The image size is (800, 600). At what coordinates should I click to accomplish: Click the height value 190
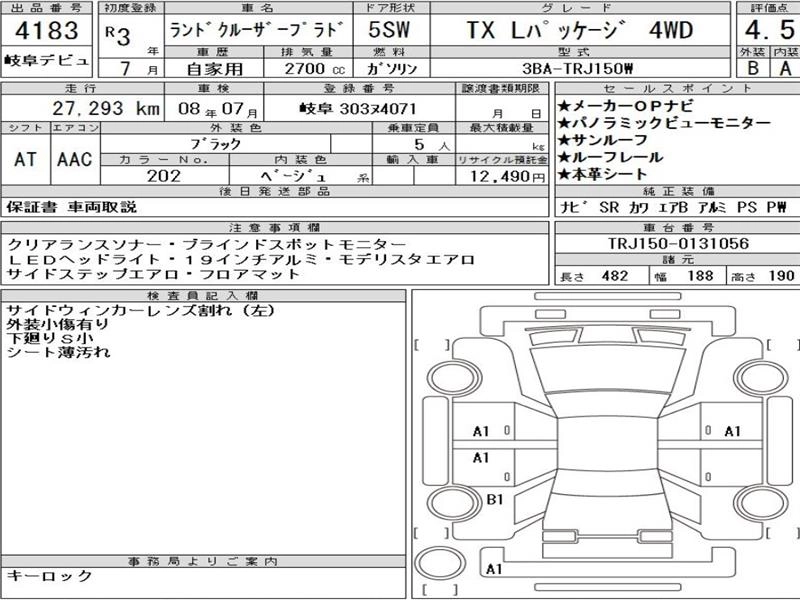point(781,276)
